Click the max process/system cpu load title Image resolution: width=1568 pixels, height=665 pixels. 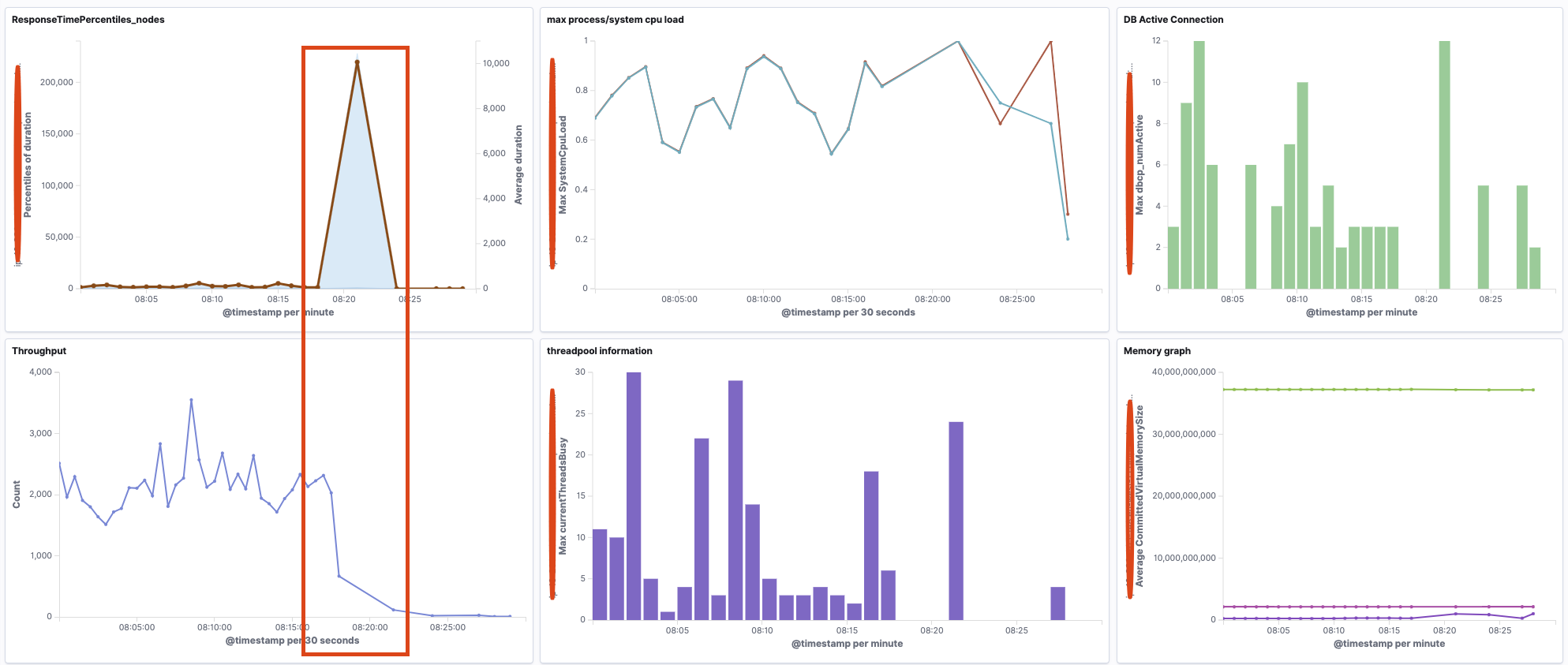[616, 20]
